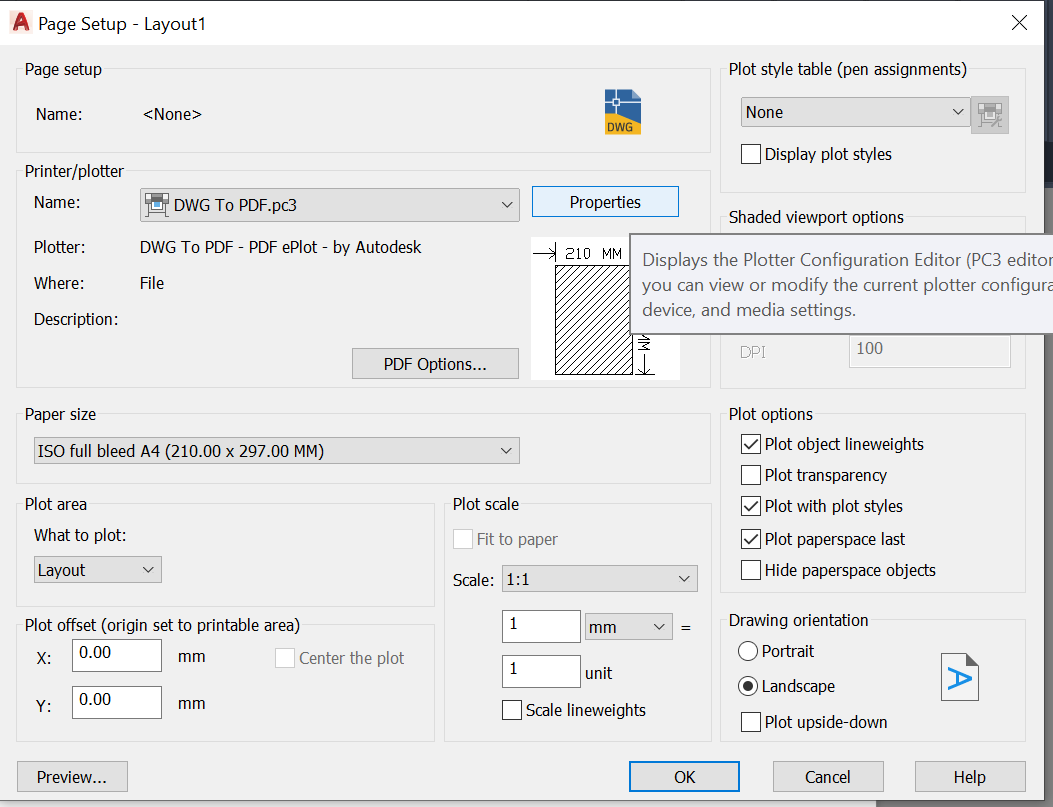Image resolution: width=1053 pixels, height=807 pixels.
Task: Click the plotter icon in the printer name box
Action: [157, 205]
